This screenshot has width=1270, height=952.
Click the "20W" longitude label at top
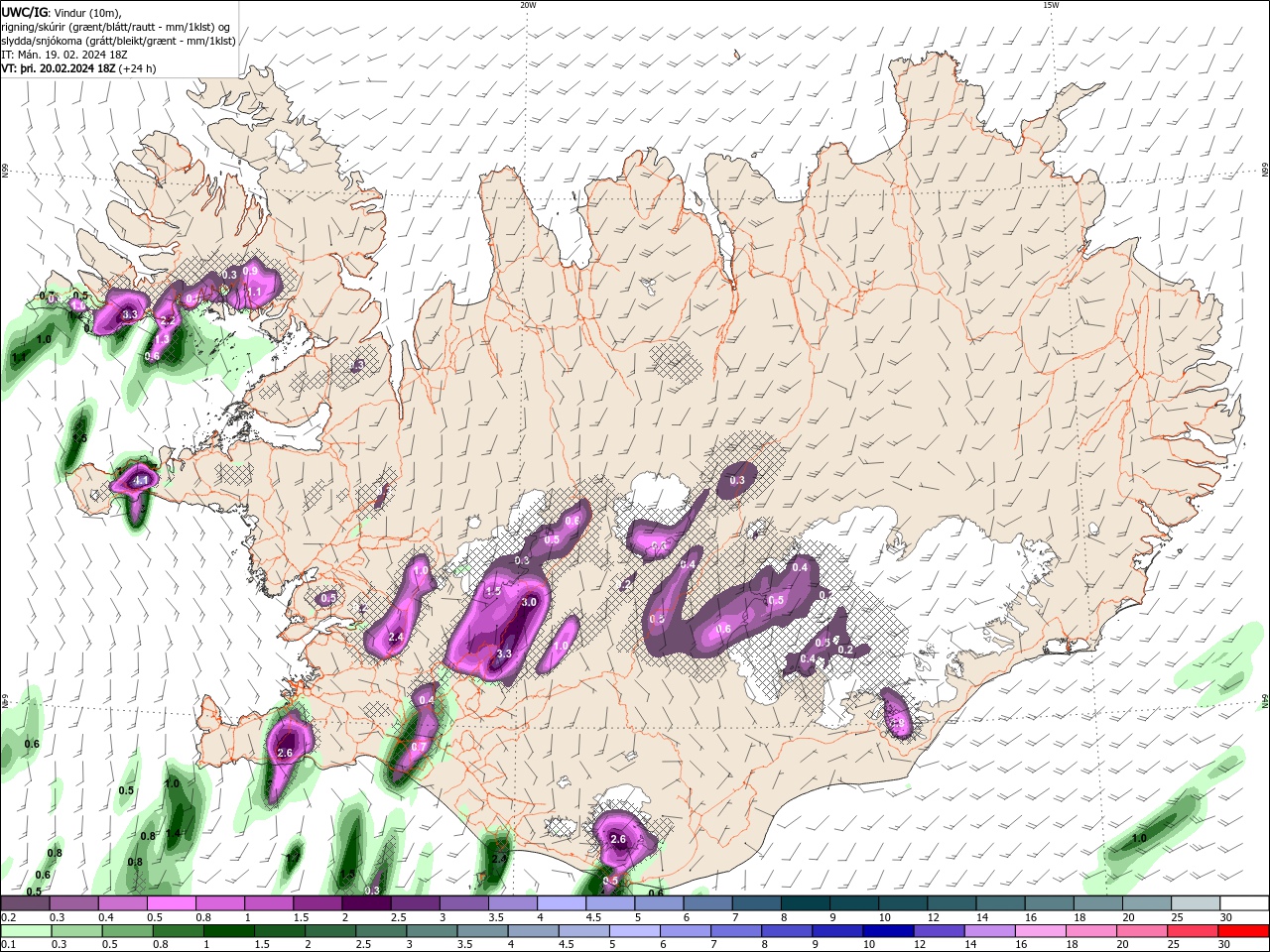pyautogui.click(x=528, y=5)
